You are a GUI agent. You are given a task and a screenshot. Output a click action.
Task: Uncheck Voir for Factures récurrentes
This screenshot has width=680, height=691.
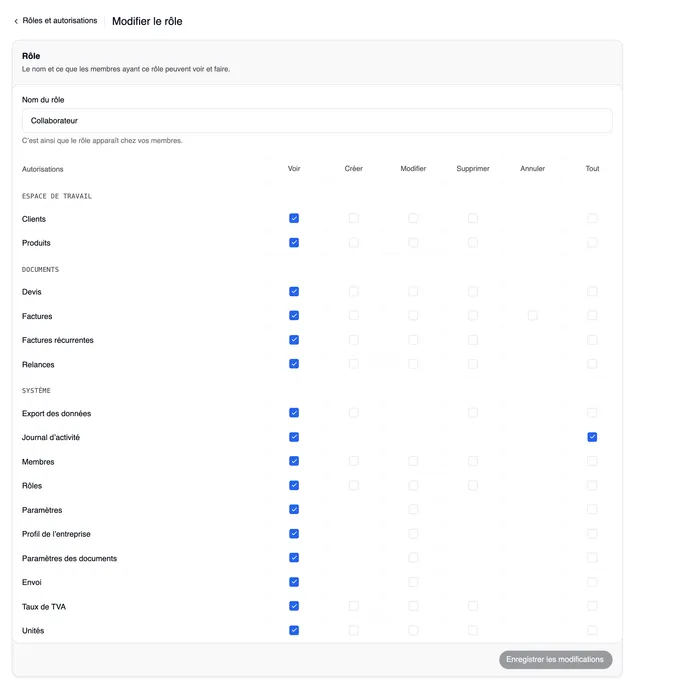(x=294, y=340)
